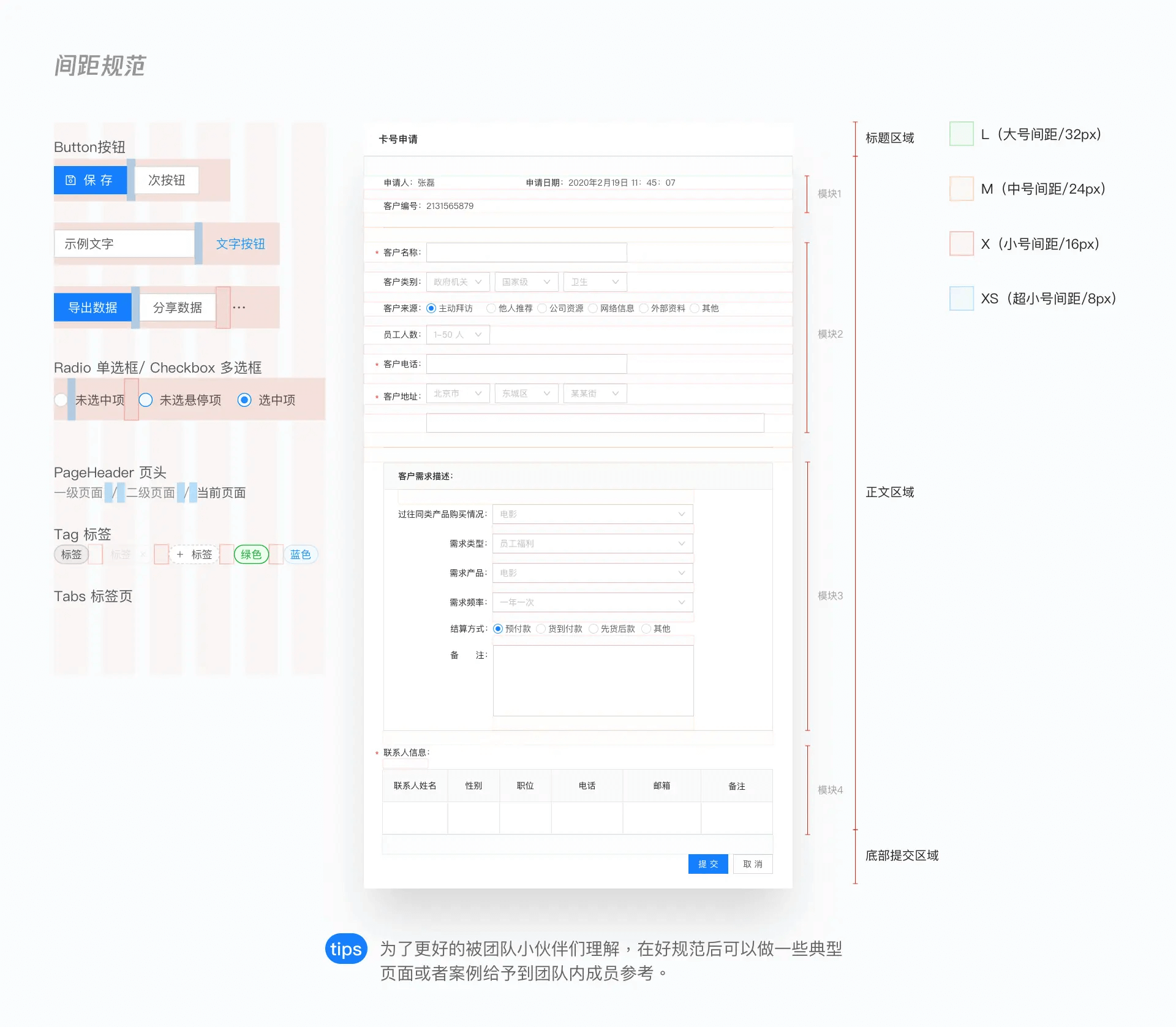Go to 一级页面 in the breadcrumb
1176x1027 pixels.
[x=78, y=493]
